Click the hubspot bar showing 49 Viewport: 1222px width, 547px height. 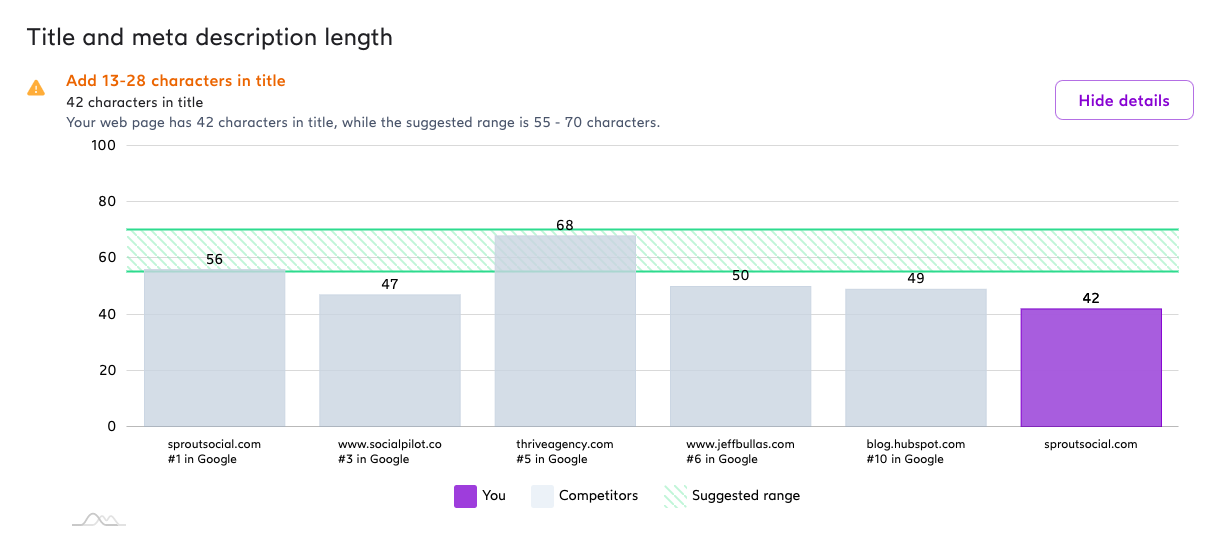(915, 357)
